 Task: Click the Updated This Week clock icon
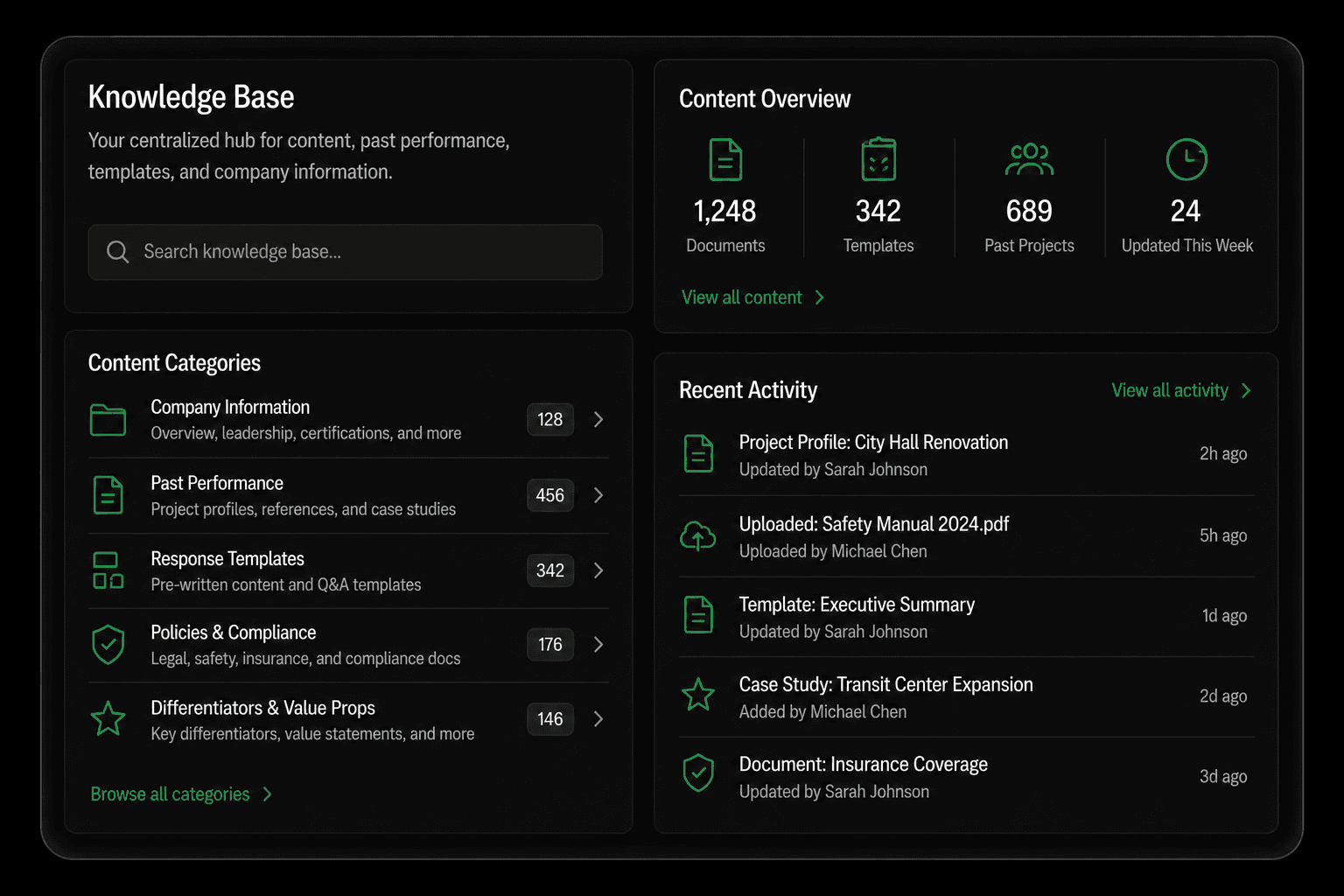click(1186, 159)
